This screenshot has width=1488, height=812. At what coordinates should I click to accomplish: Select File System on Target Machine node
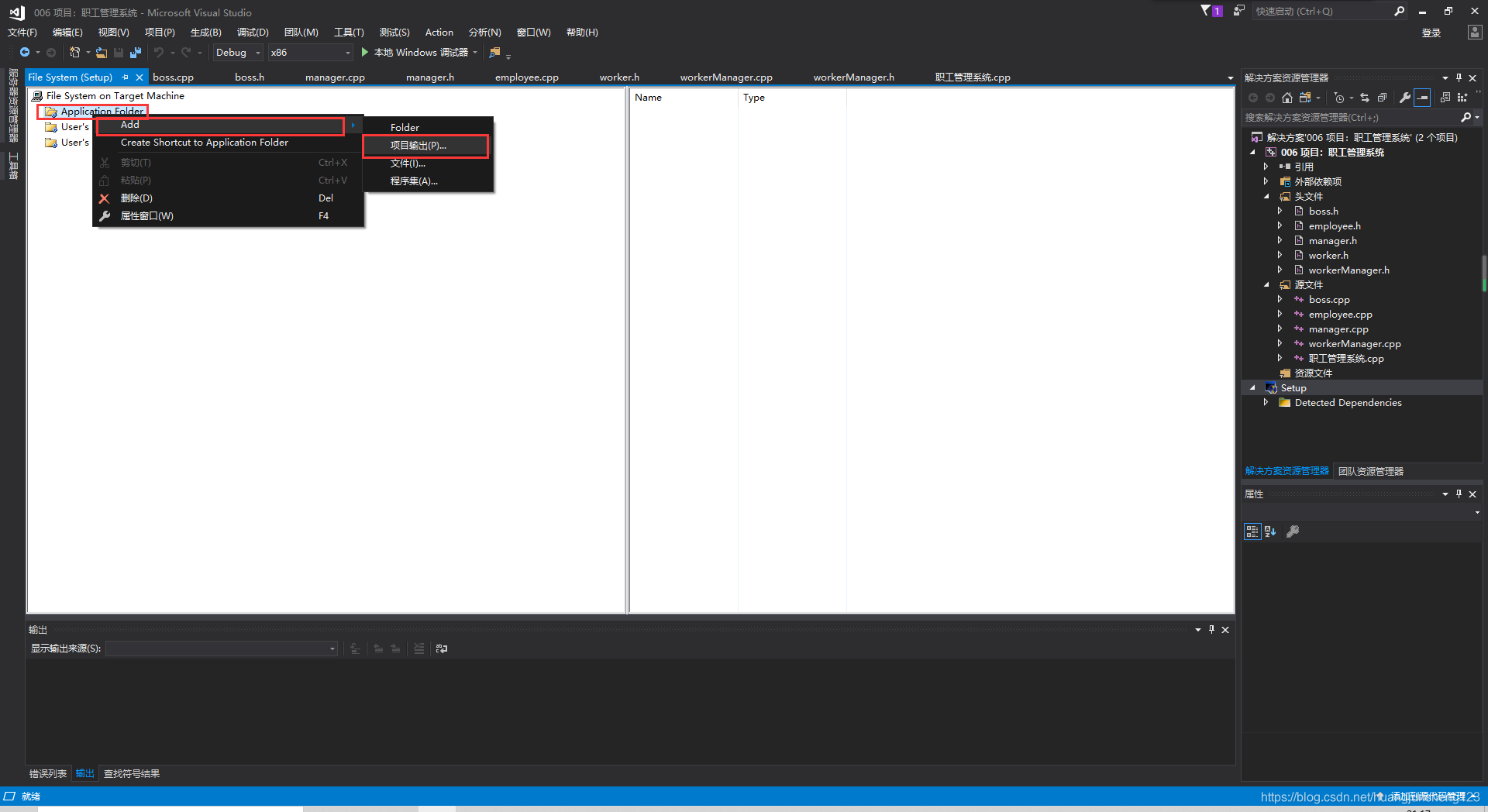pos(115,96)
